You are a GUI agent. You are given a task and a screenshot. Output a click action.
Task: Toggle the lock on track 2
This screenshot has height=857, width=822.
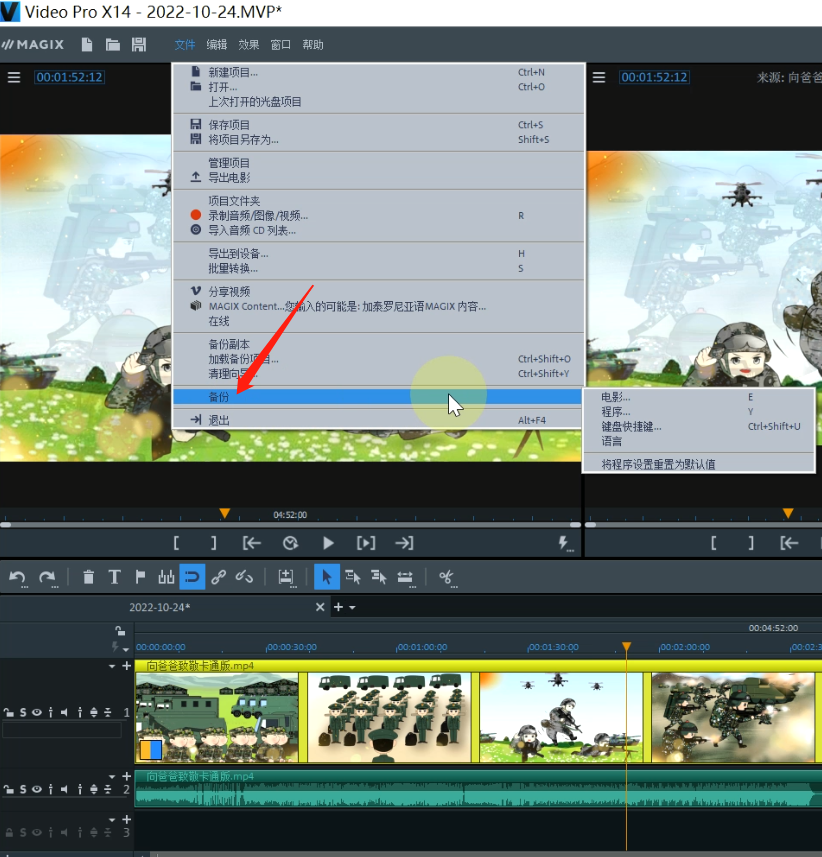[9, 789]
